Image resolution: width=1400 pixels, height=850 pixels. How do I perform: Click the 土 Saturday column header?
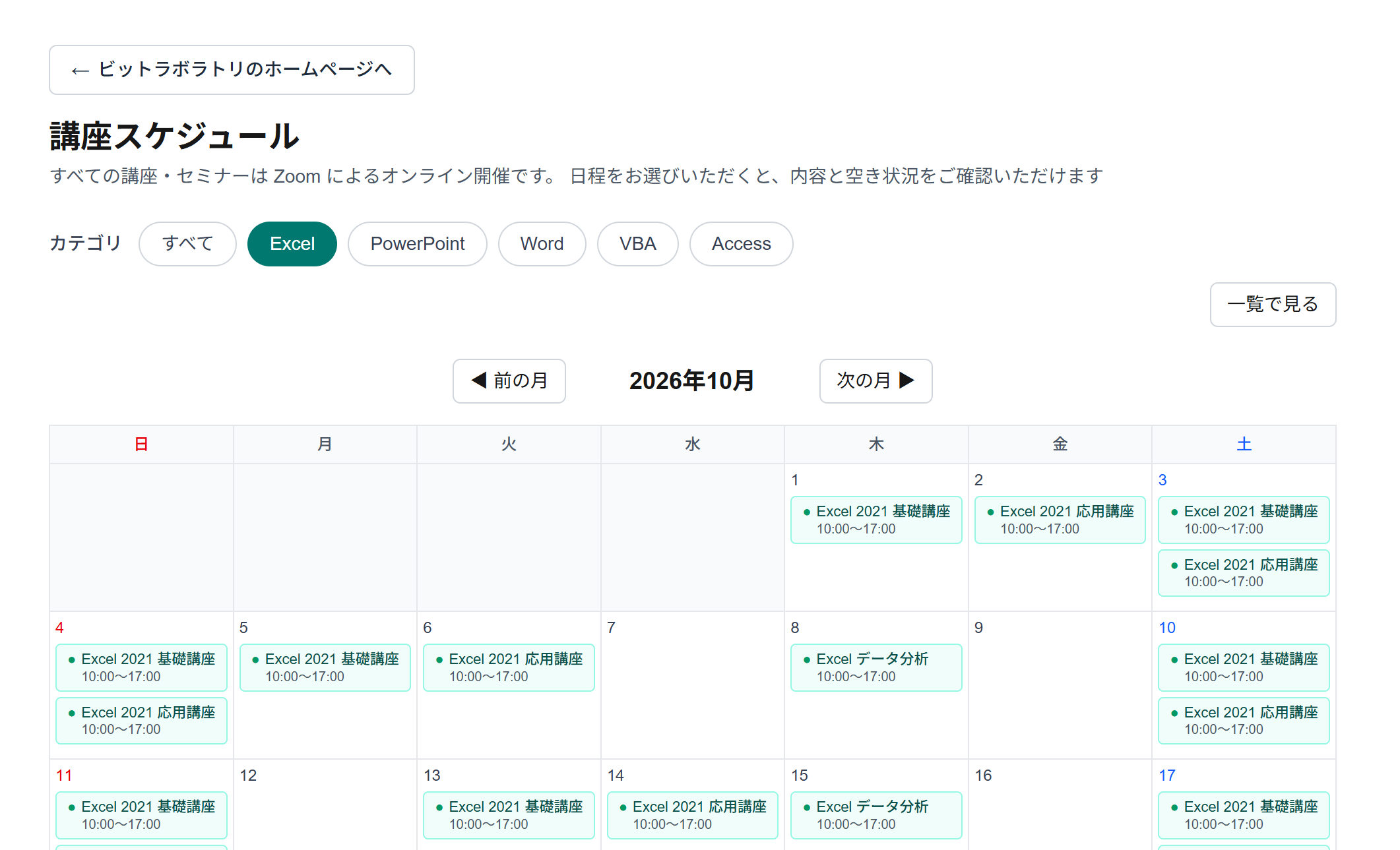pos(1244,444)
